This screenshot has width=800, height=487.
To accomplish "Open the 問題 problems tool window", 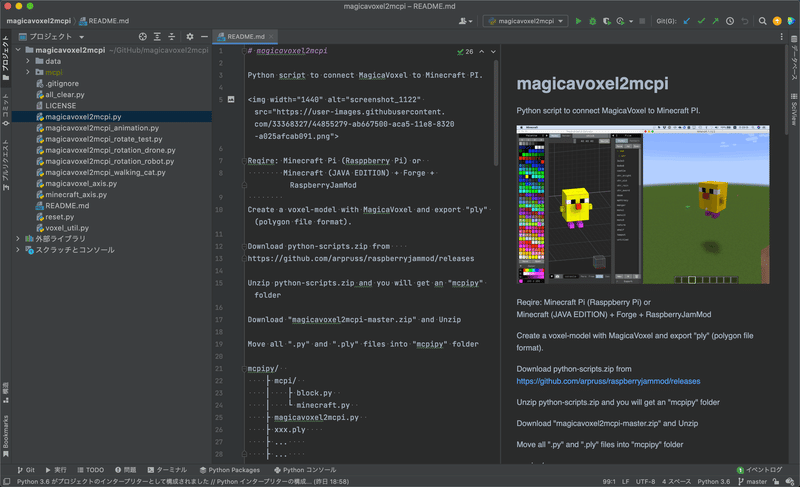I will tap(126, 470).
